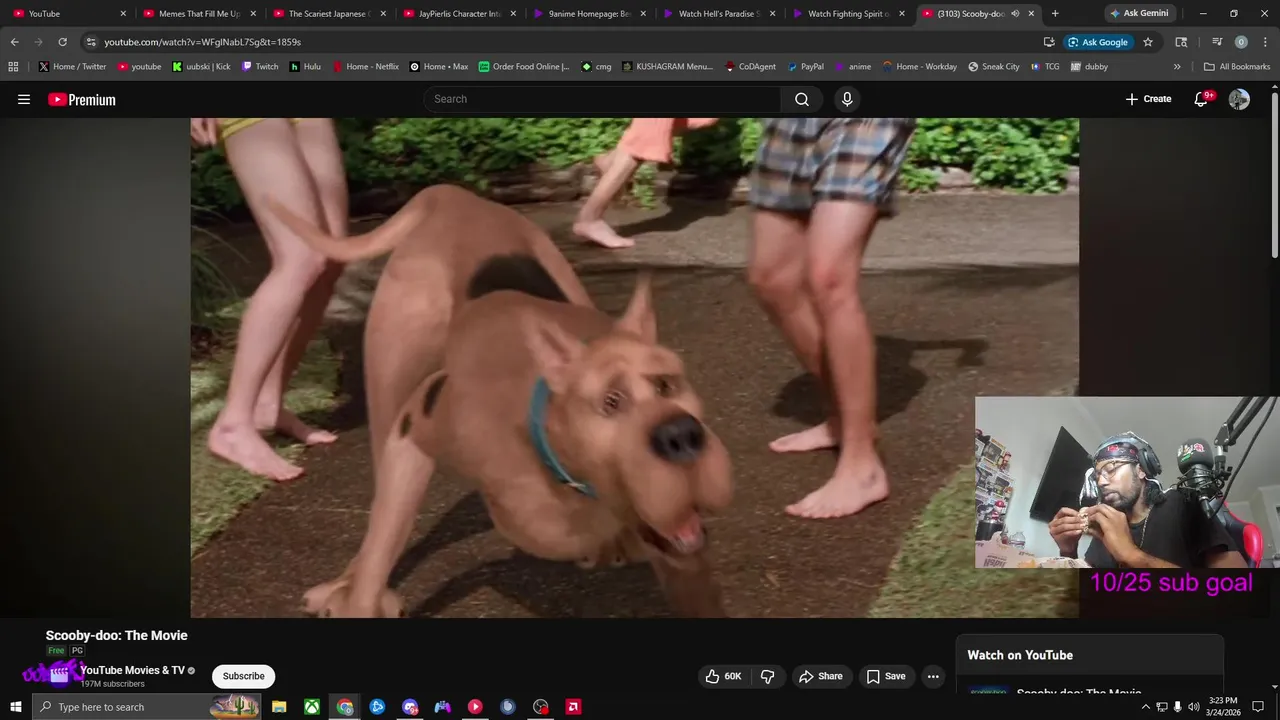Go back with browser back arrow

(x=14, y=42)
